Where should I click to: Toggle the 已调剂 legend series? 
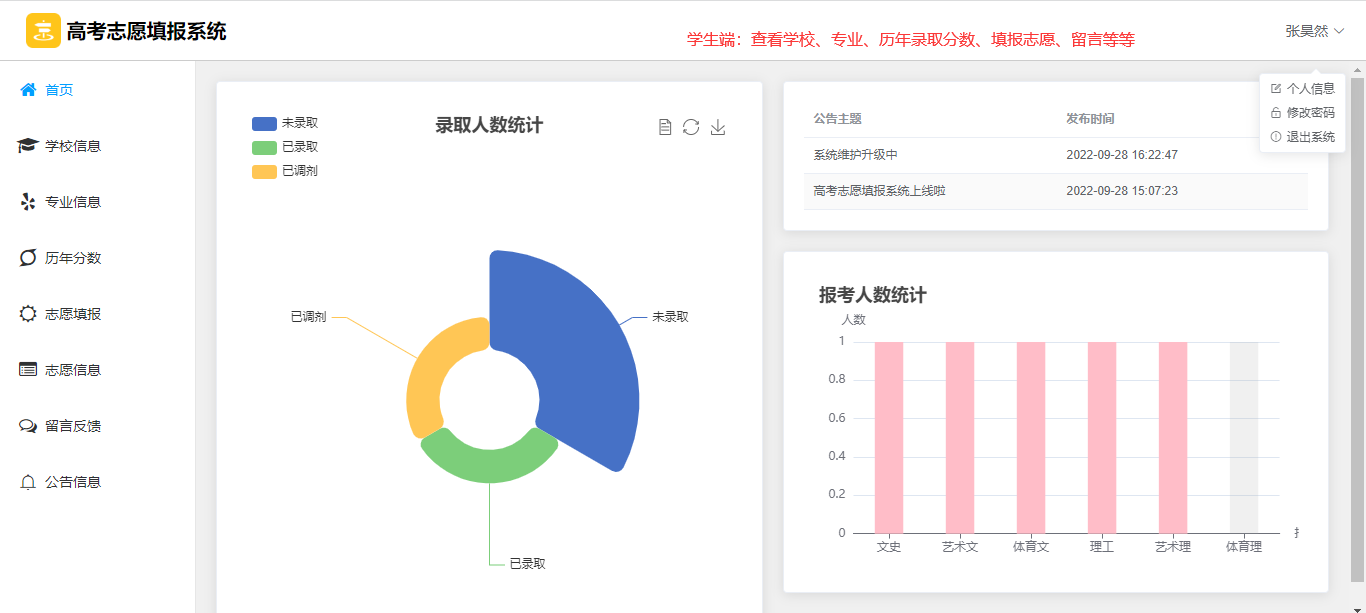click(285, 171)
